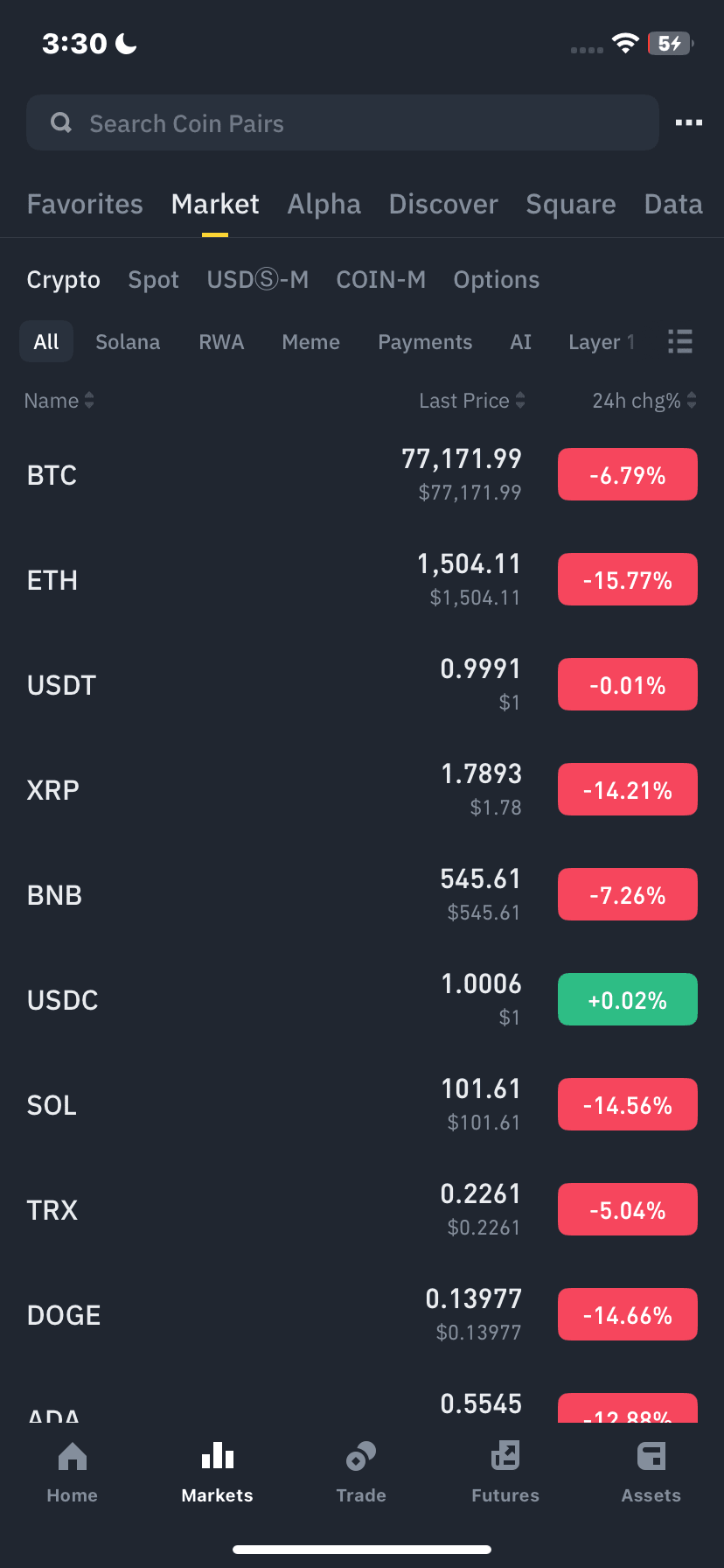Image resolution: width=724 pixels, height=1568 pixels.
Task: Select the Solana category filter
Action: click(x=128, y=342)
